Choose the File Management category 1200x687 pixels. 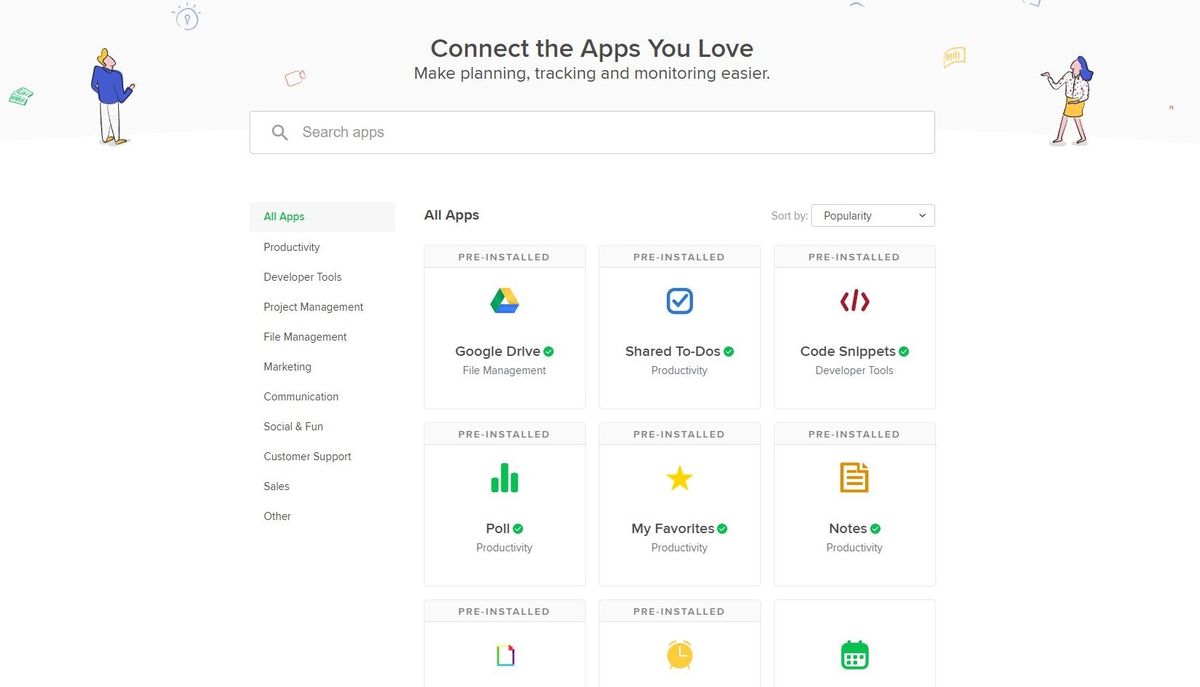(x=305, y=337)
